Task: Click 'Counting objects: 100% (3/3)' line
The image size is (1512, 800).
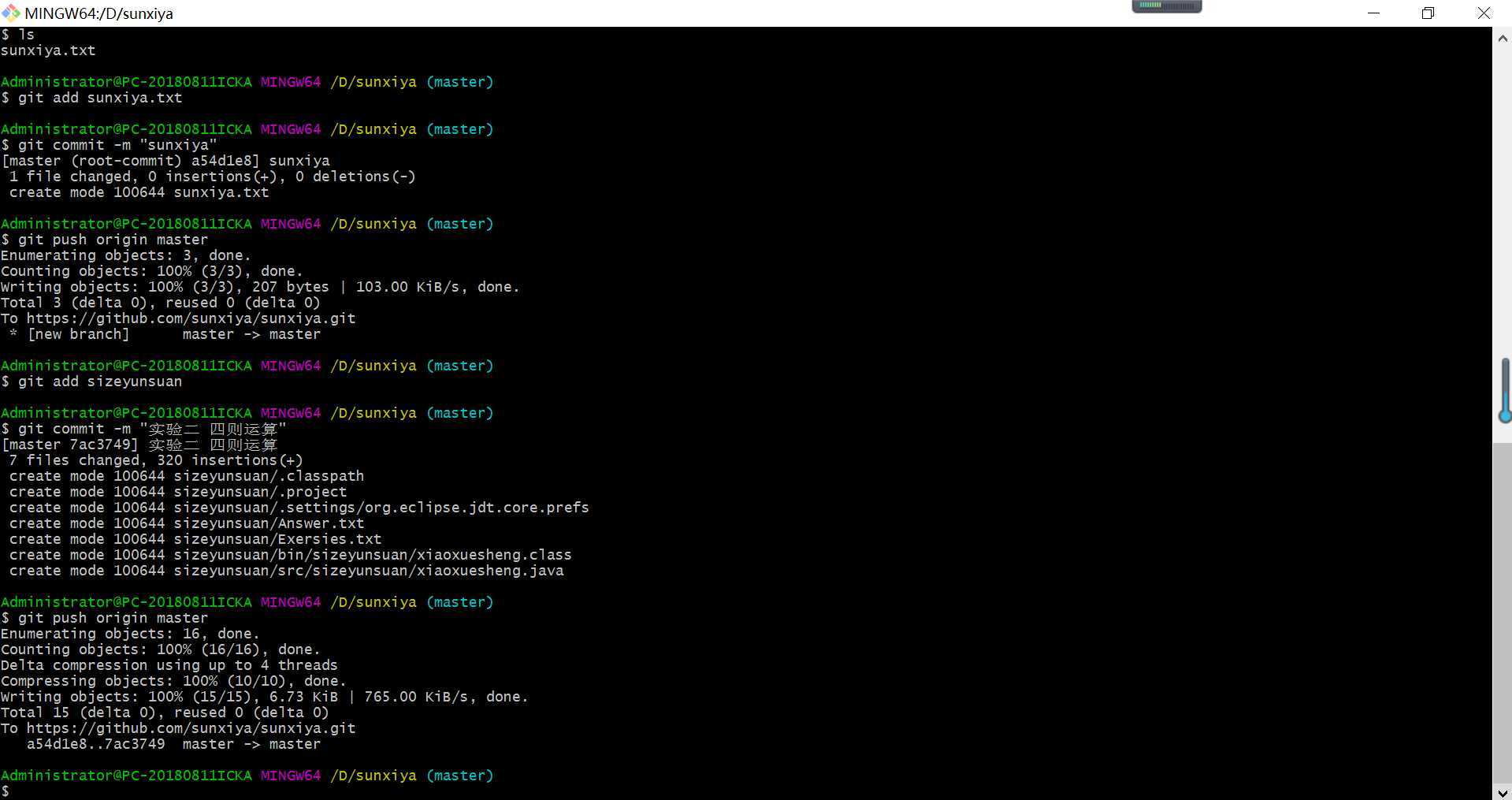Action: [151, 271]
